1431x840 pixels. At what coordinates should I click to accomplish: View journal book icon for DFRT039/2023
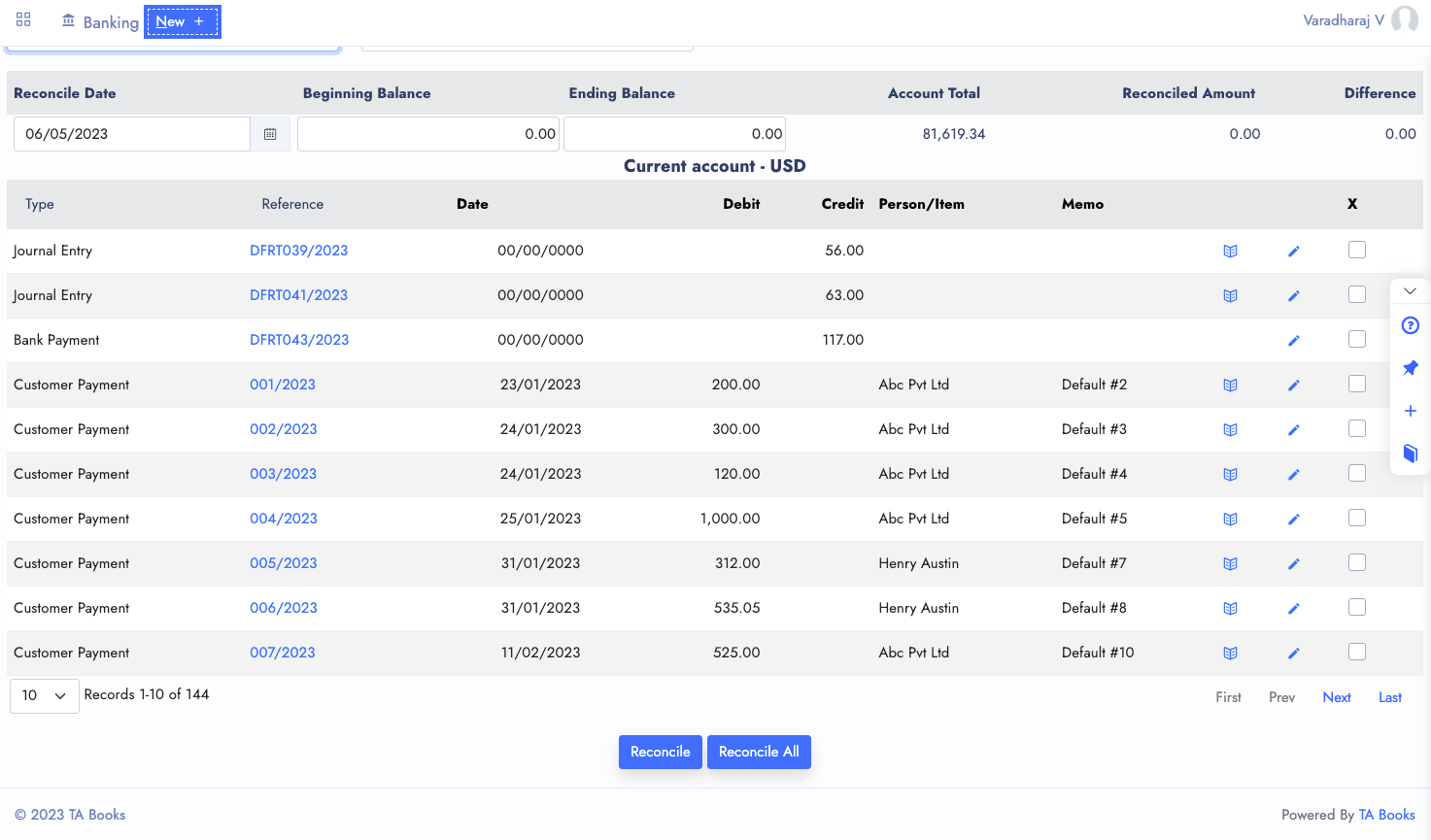[1230, 252]
